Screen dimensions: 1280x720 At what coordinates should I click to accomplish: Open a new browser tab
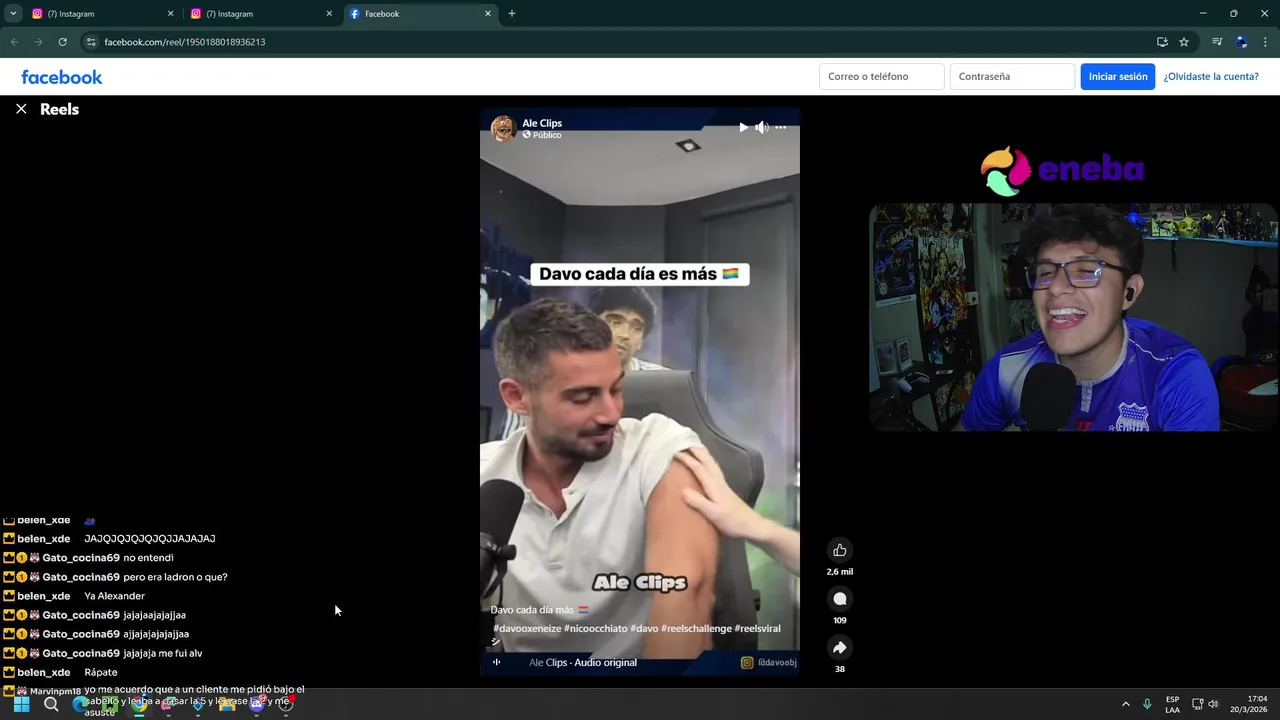tap(512, 14)
